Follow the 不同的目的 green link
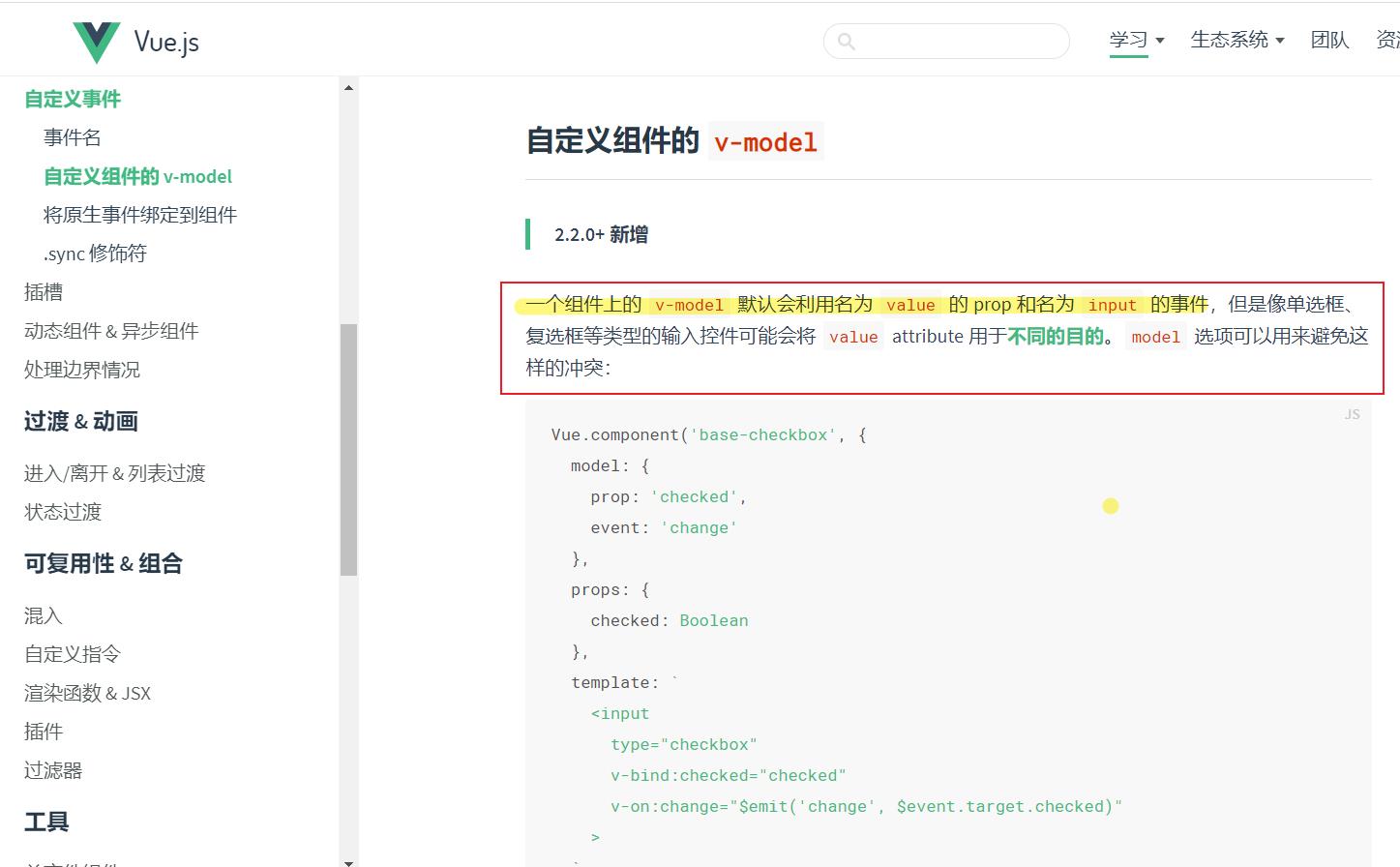The width and height of the screenshot is (1400, 867). pos(1056,336)
